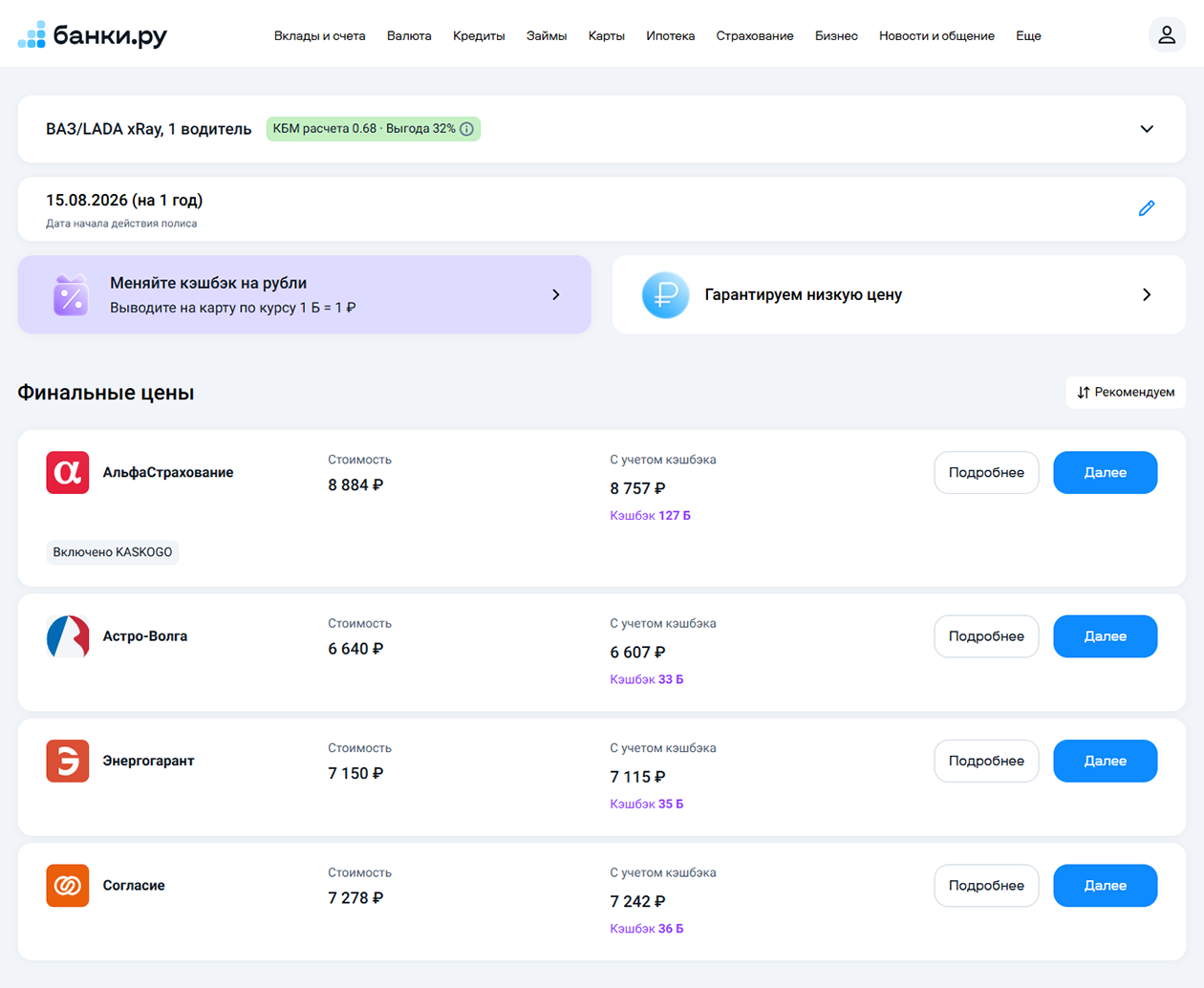The width and height of the screenshot is (1204, 988).
Task: Click the АльфаСтрахование company name
Action: (168, 473)
